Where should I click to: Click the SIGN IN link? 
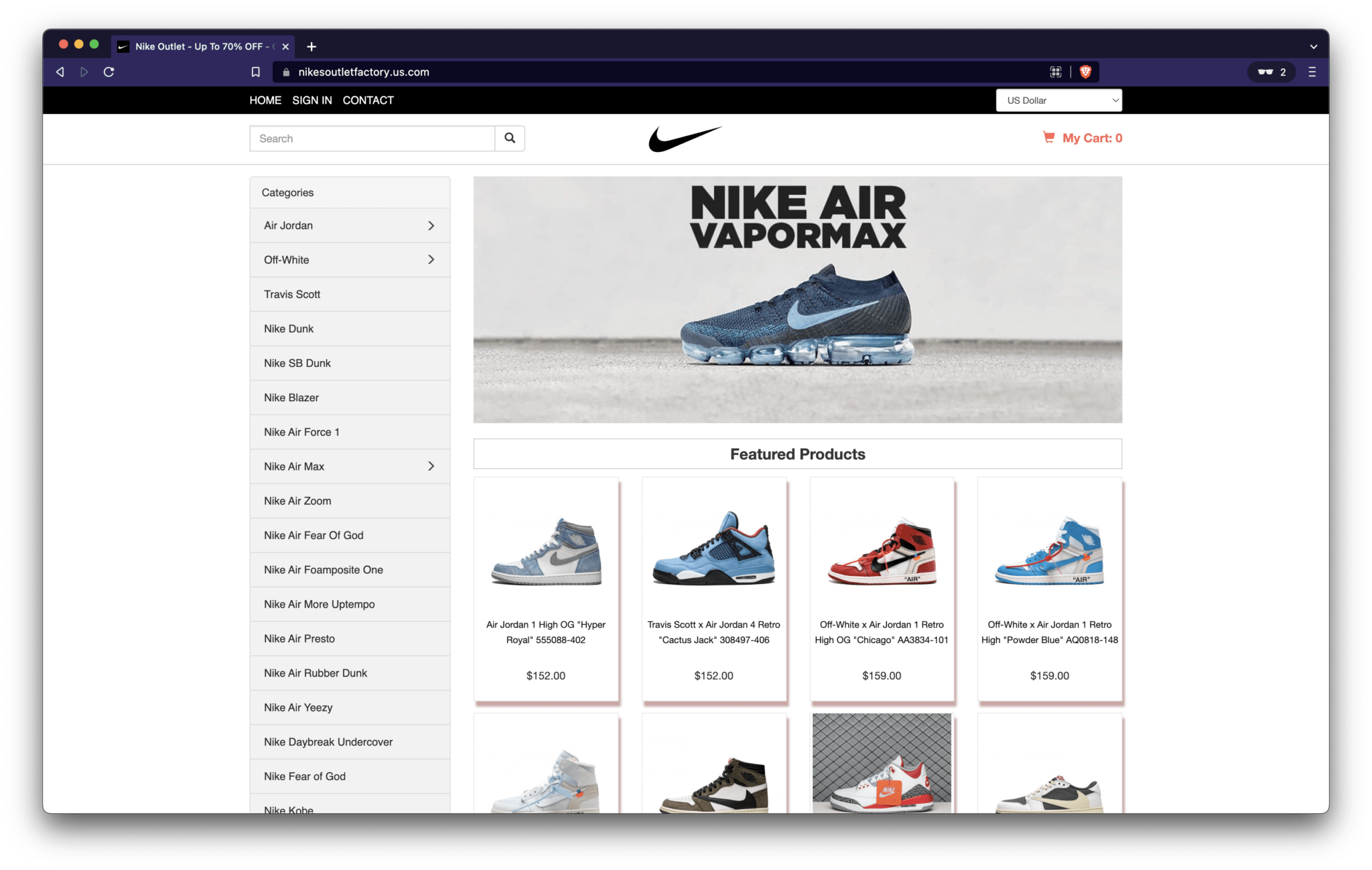click(x=312, y=100)
